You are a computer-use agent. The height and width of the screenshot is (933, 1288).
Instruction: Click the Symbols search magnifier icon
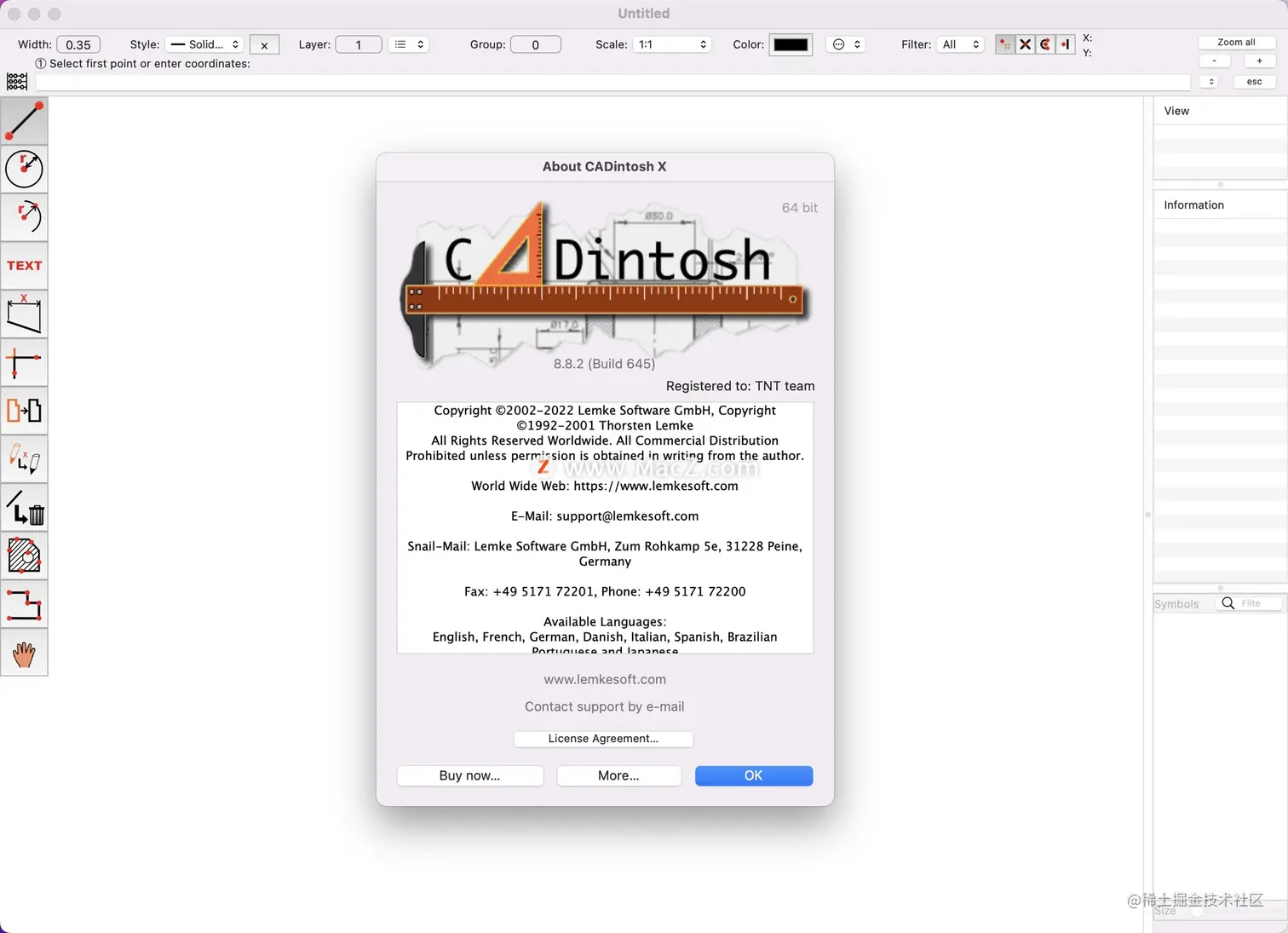click(1228, 603)
